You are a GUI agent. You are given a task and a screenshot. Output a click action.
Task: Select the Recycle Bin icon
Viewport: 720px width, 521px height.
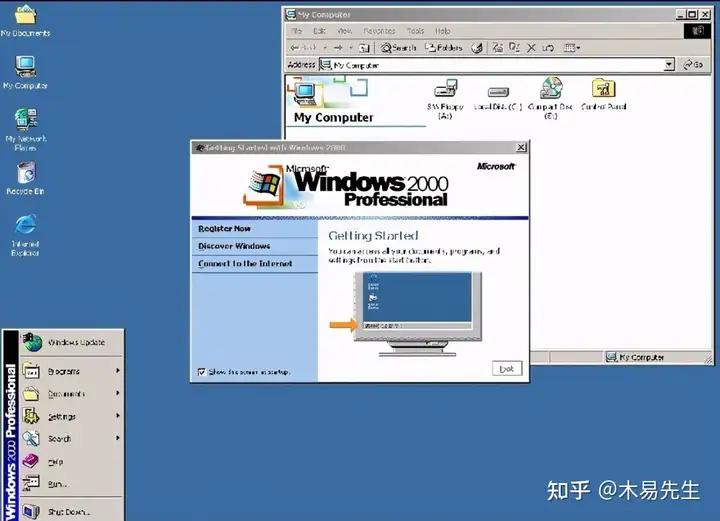25,178
